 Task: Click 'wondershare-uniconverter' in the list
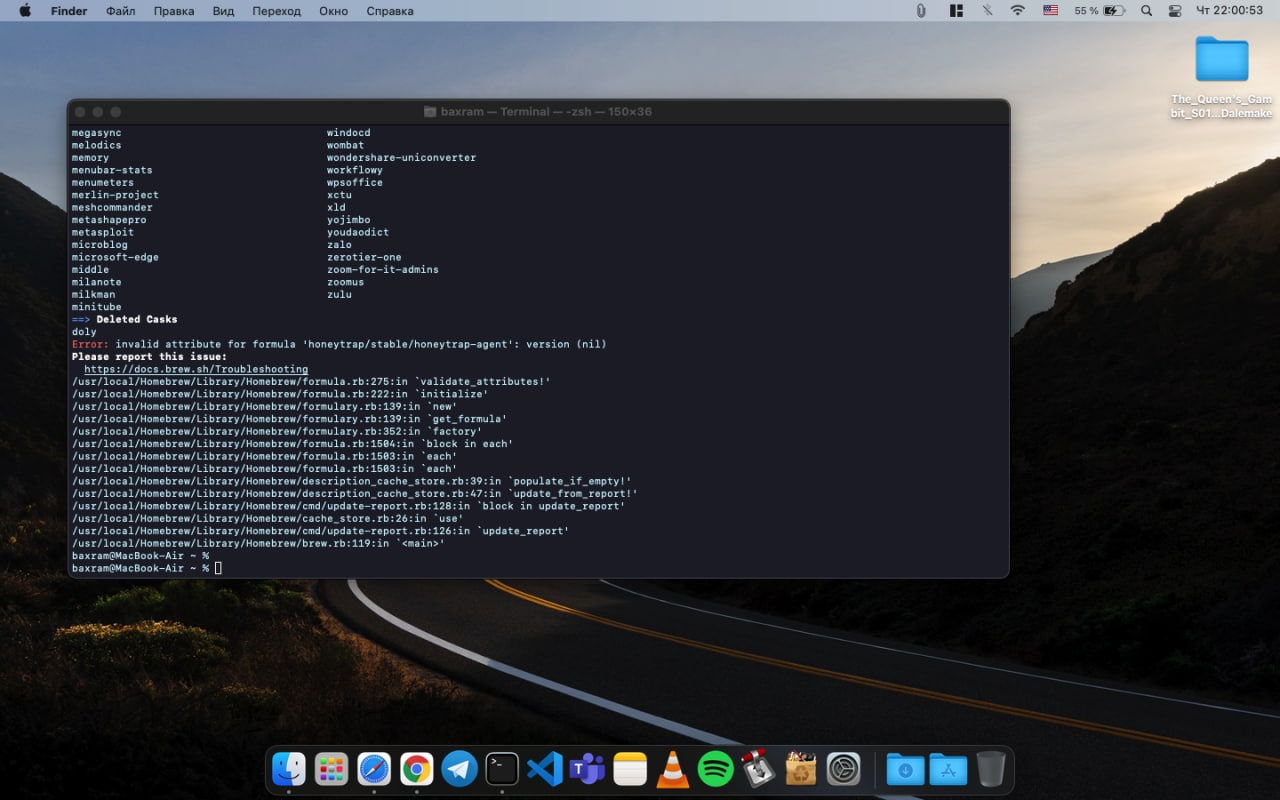click(402, 158)
